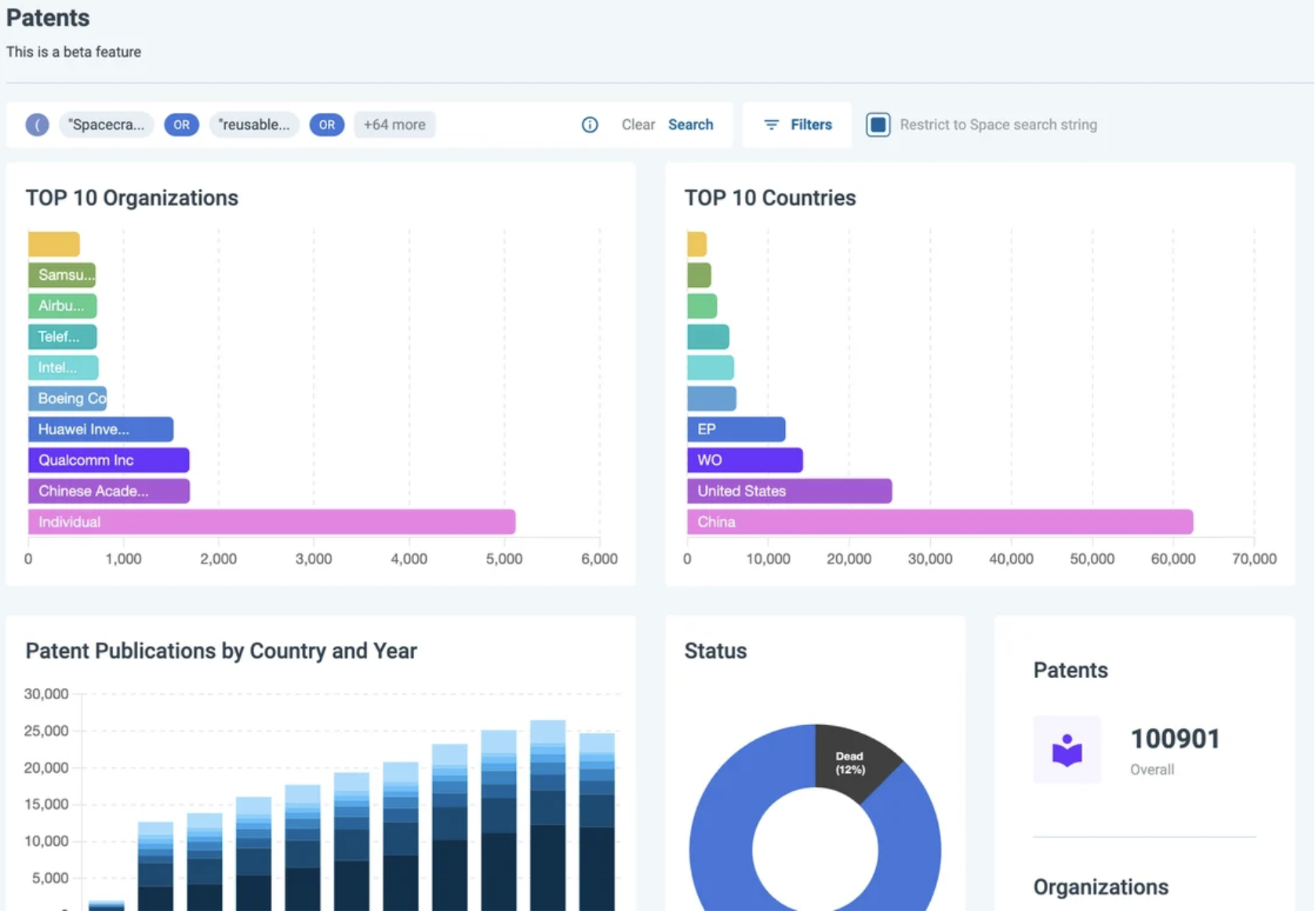This screenshot has width=1316, height=914.
Task: Toggle the first OR operator chip
Action: tap(181, 125)
